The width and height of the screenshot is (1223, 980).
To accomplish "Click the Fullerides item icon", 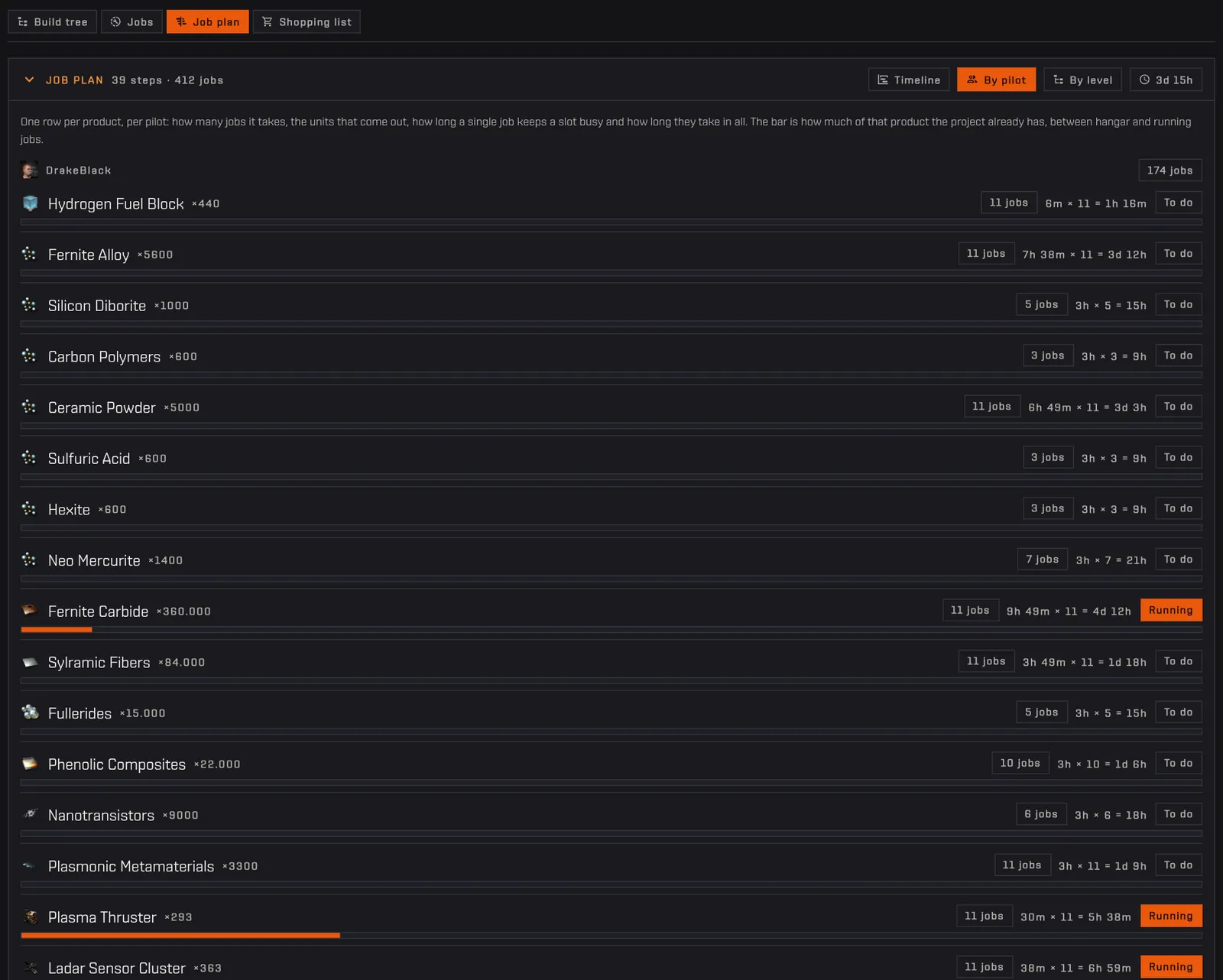I will [x=30, y=712].
